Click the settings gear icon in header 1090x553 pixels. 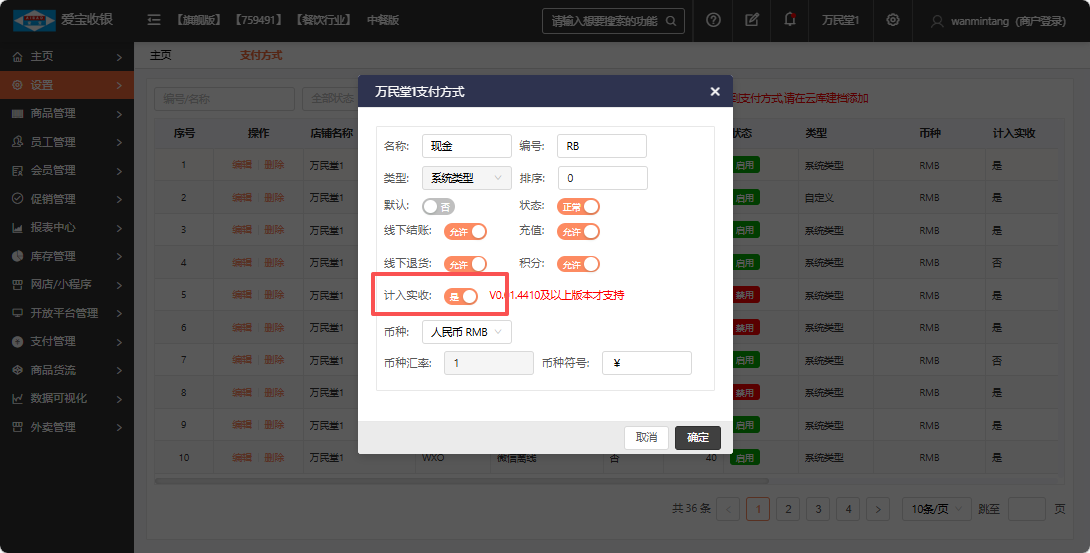tap(893, 20)
